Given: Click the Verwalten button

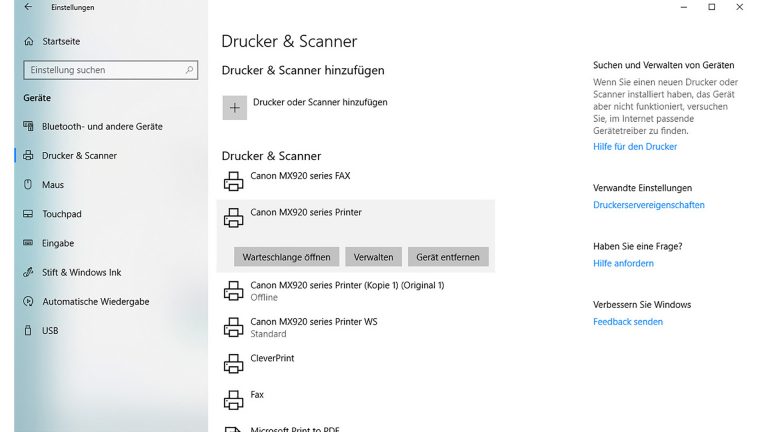Looking at the screenshot, I should (x=374, y=257).
